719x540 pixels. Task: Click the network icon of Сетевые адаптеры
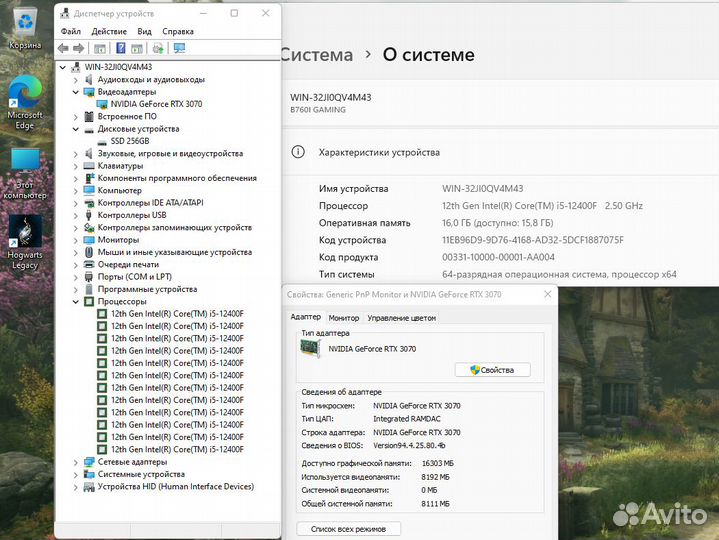(x=89, y=462)
